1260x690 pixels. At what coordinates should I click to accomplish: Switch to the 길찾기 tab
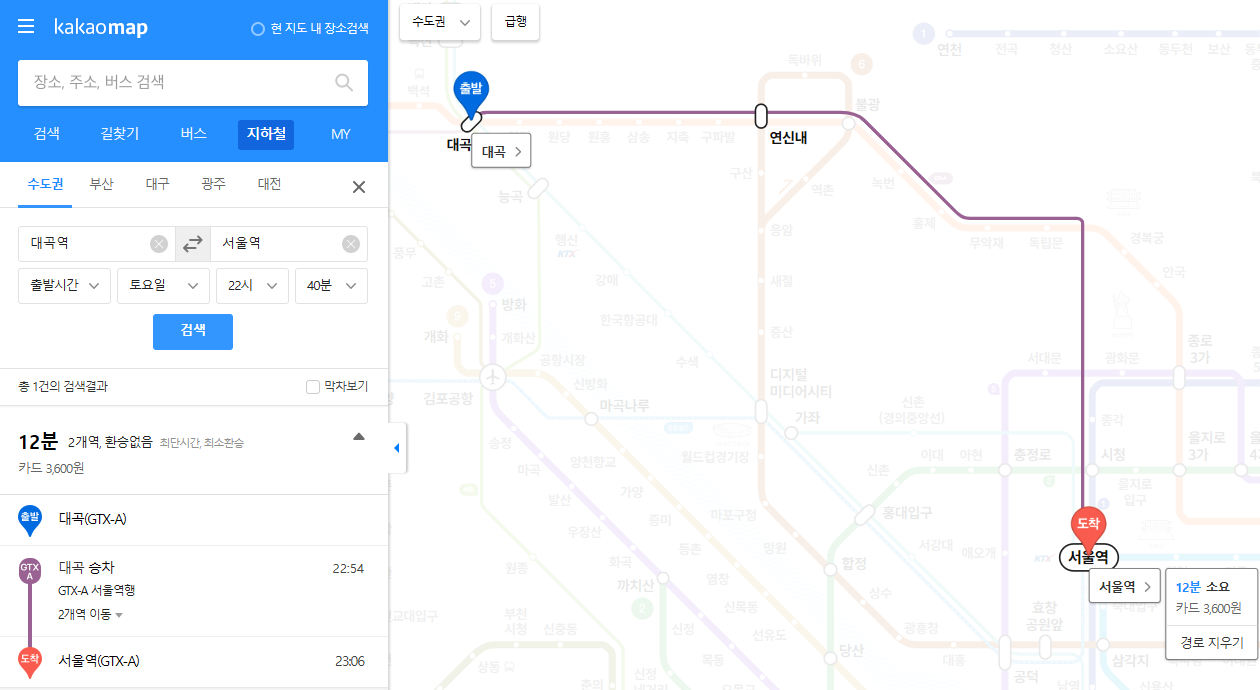(x=120, y=134)
